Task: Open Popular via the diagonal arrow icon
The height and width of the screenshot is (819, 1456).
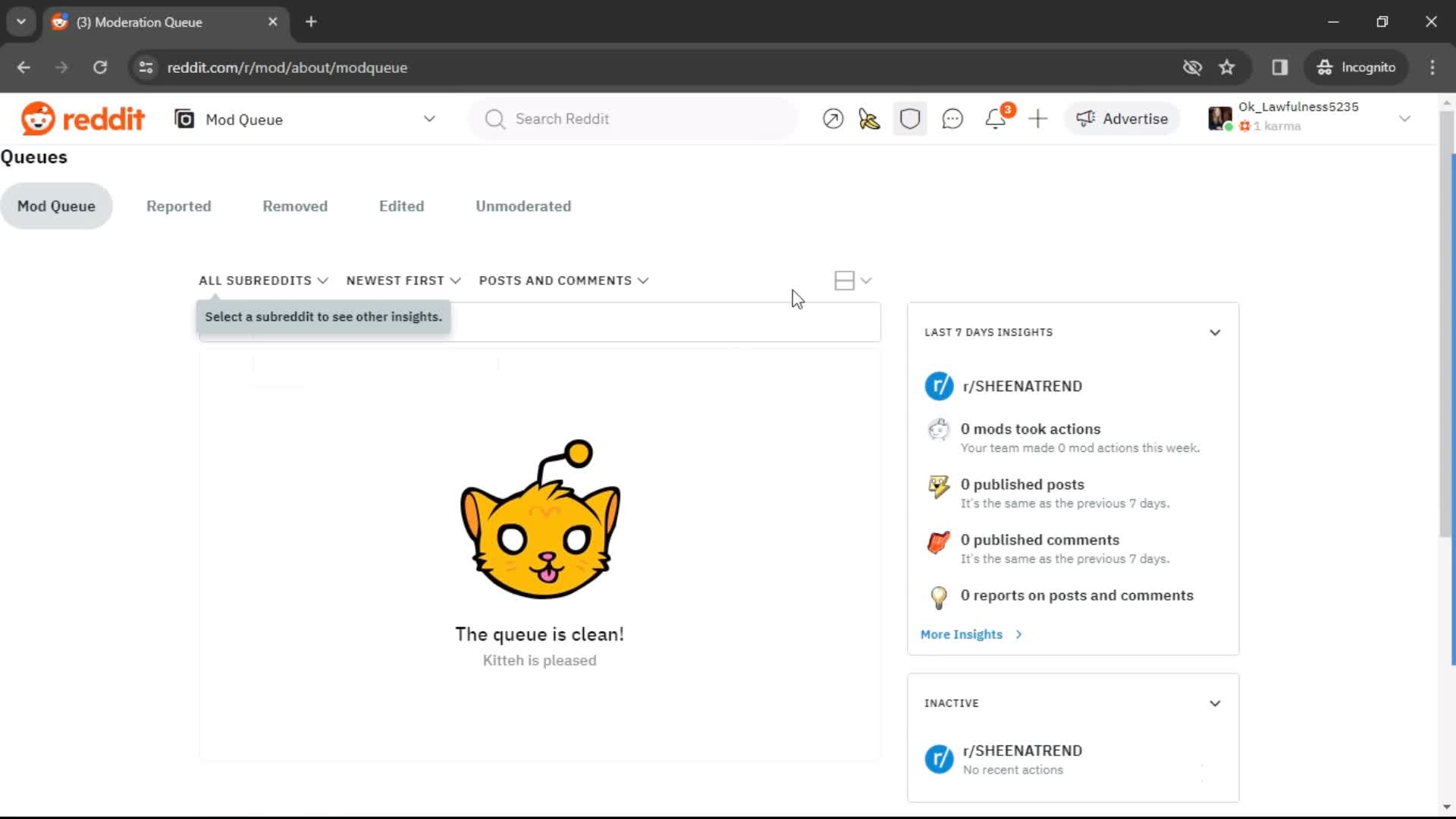Action: (x=833, y=118)
